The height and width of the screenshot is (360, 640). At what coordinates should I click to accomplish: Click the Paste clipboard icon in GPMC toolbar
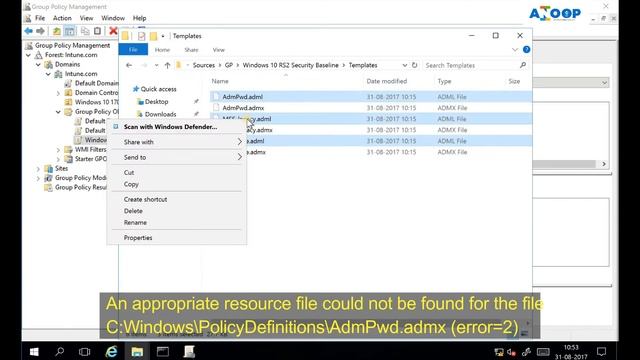click(97, 31)
